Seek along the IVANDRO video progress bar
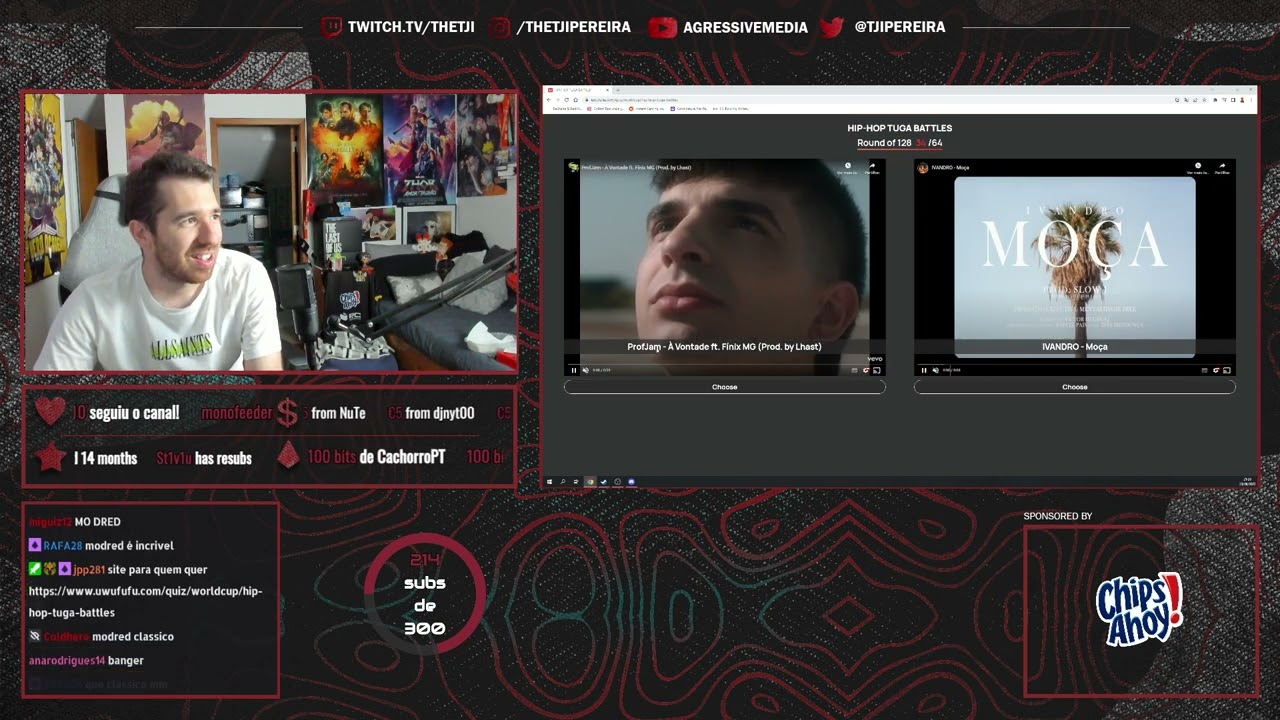 [1075, 364]
